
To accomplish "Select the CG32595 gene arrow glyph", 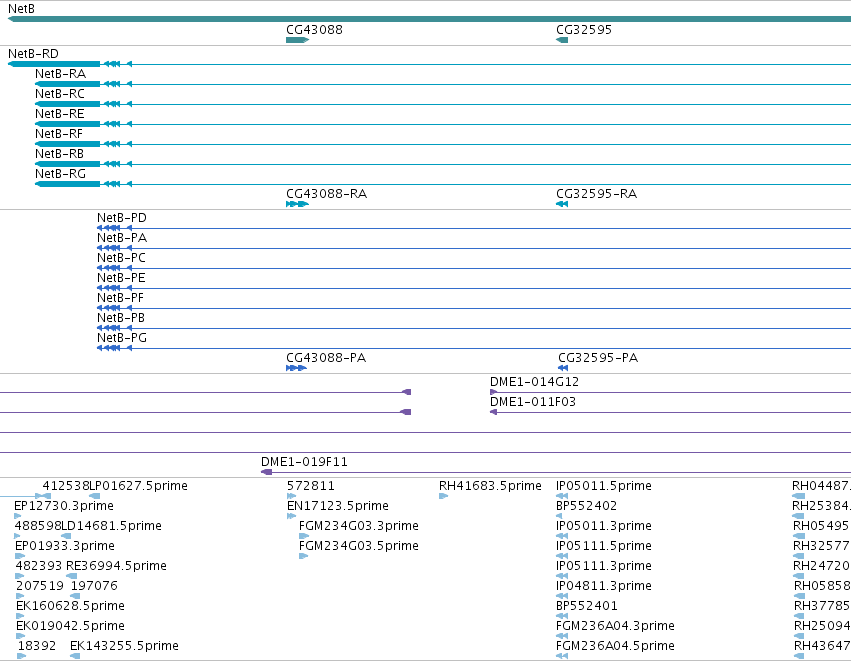I will pos(562,40).
